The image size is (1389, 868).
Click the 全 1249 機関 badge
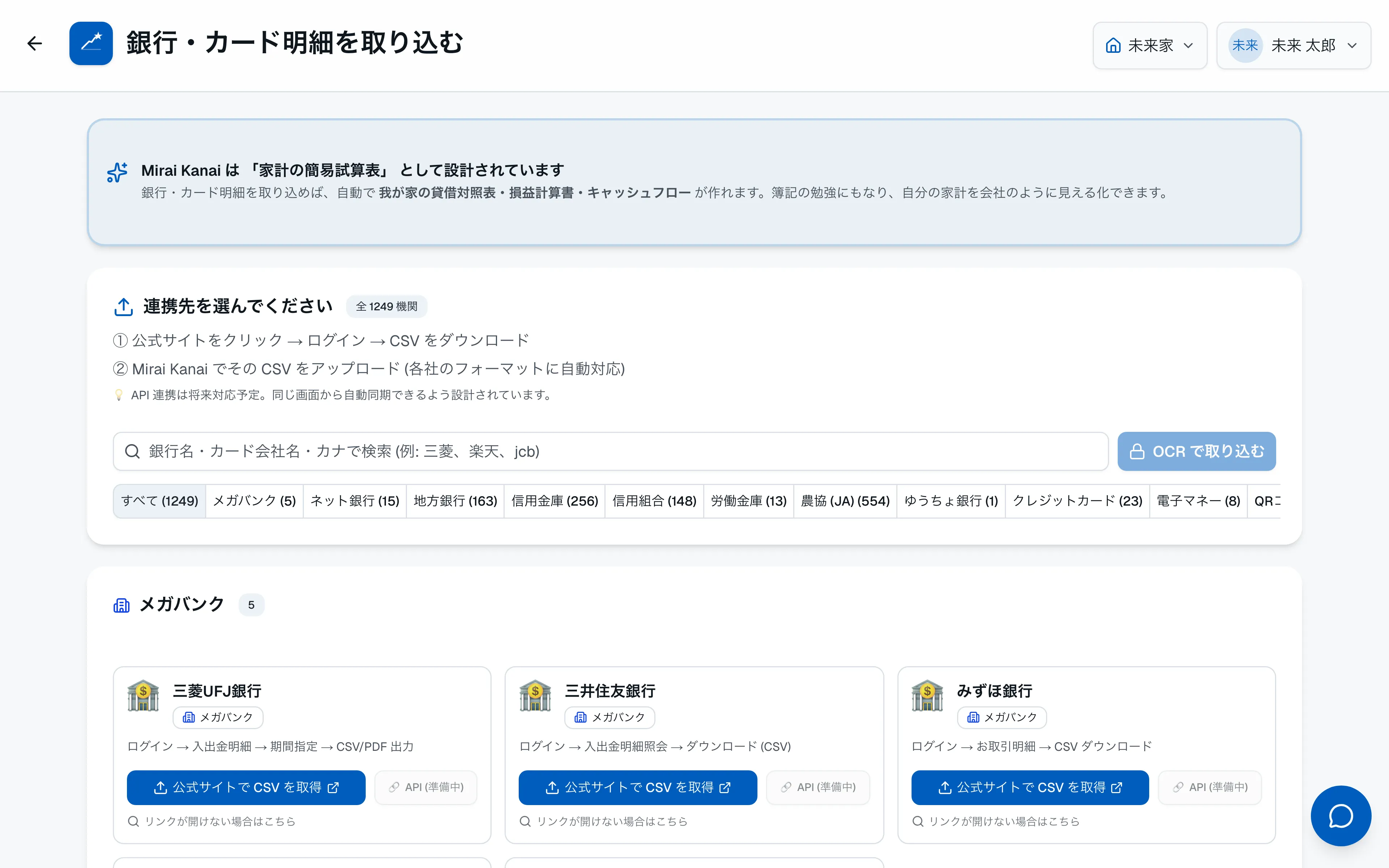click(387, 307)
